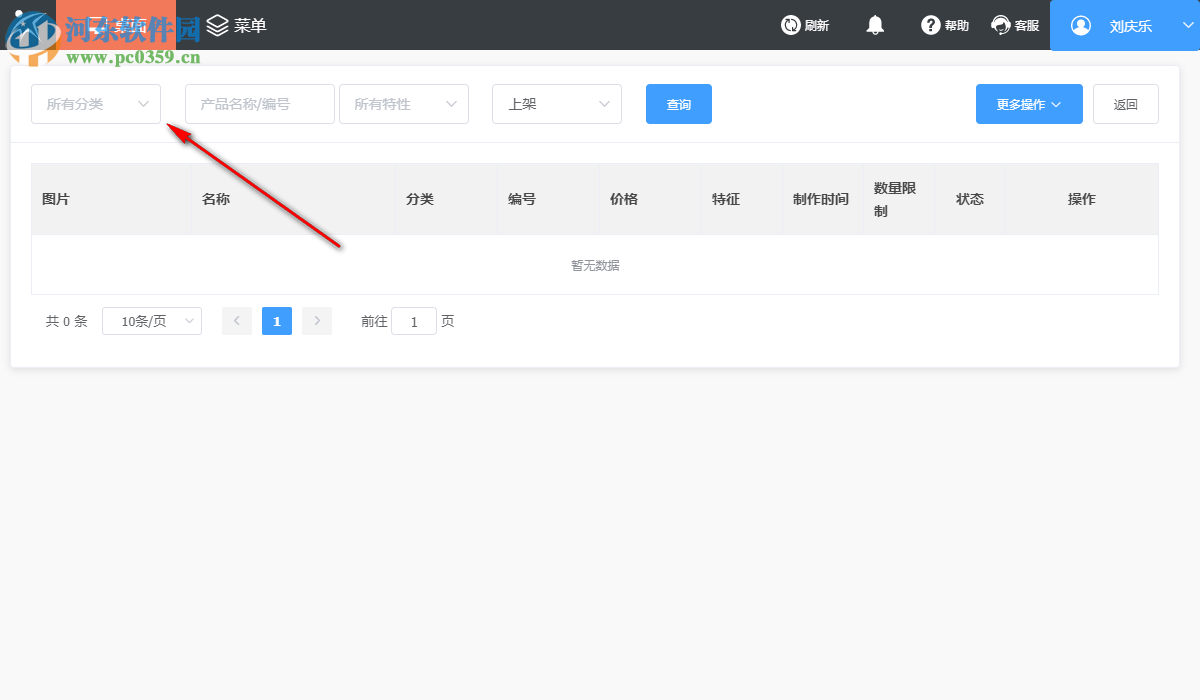The height and width of the screenshot is (700, 1200).
Task: Open the 菜单 menu
Action: (248, 25)
